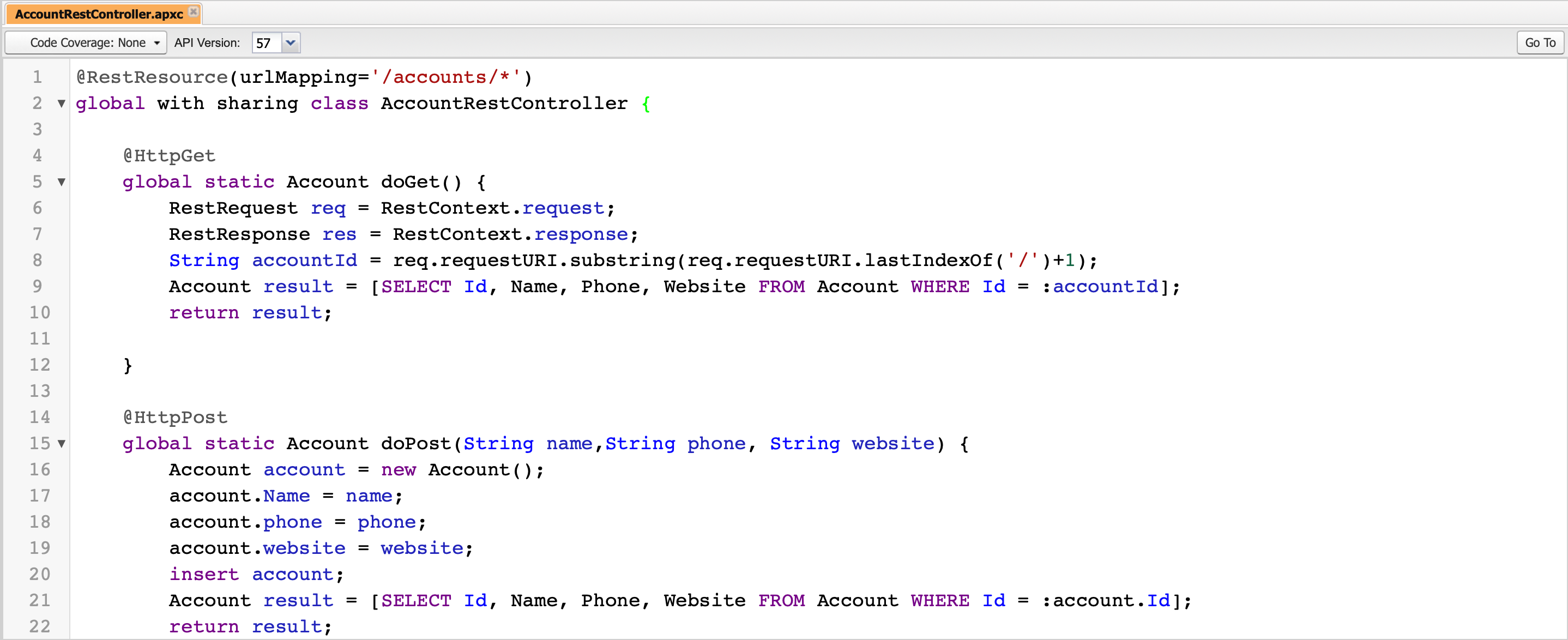
Task: Click the '/accounts/*' URL mapping string
Action: pos(445,77)
